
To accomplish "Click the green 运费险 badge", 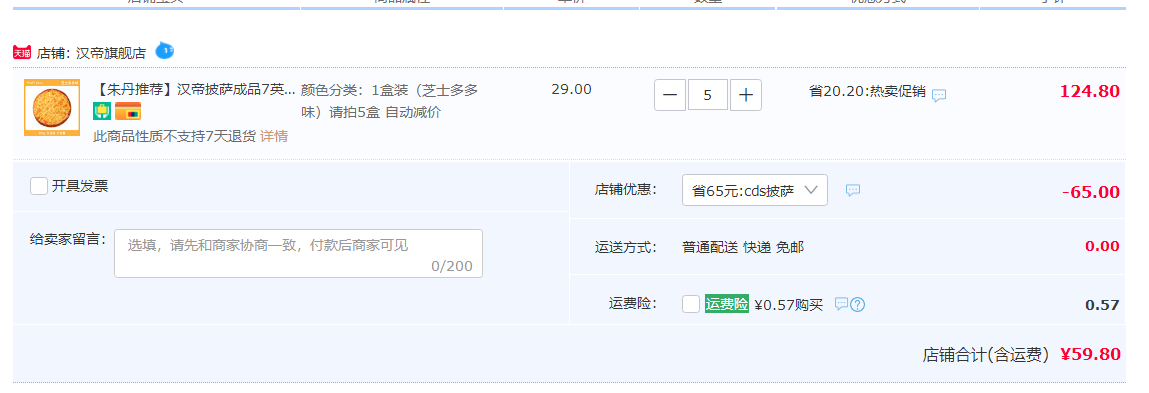I will [x=727, y=304].
